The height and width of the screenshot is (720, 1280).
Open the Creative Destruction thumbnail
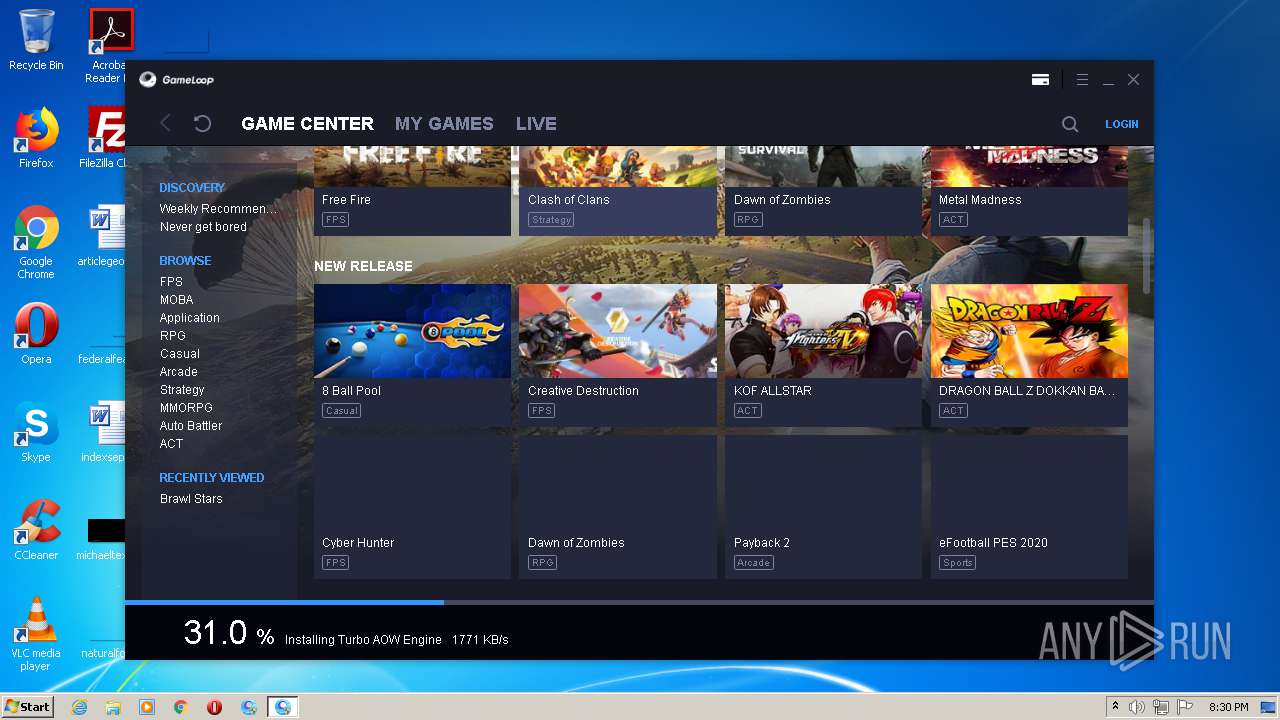pos(618,331)
